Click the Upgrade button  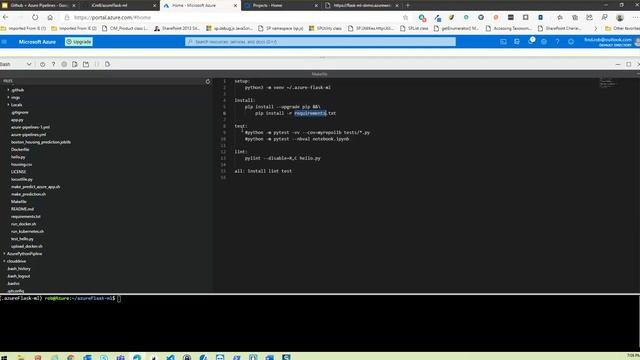[x=79, y=42]
